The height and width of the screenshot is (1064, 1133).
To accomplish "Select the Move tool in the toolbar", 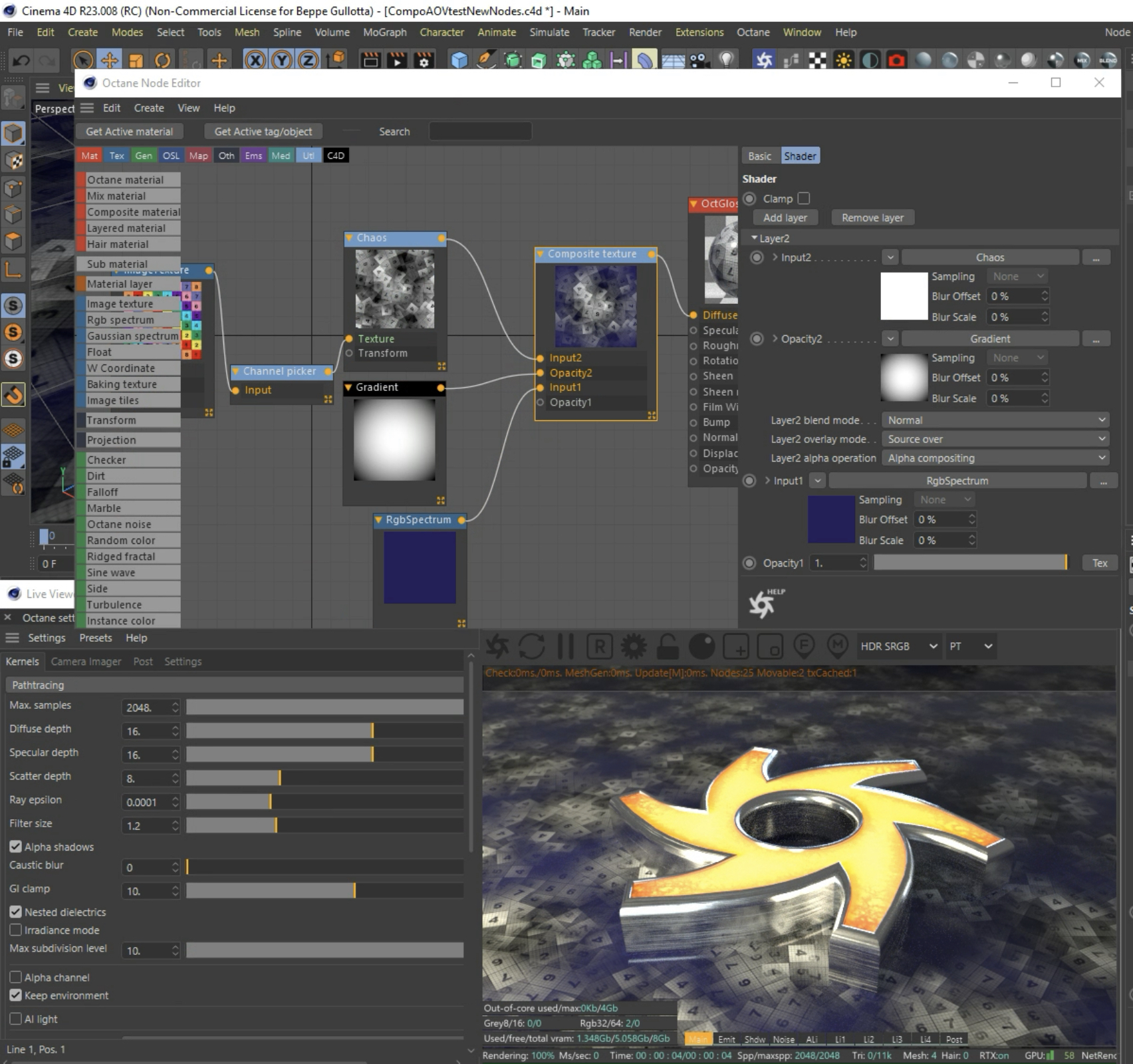I will click(x=109, y=61).
